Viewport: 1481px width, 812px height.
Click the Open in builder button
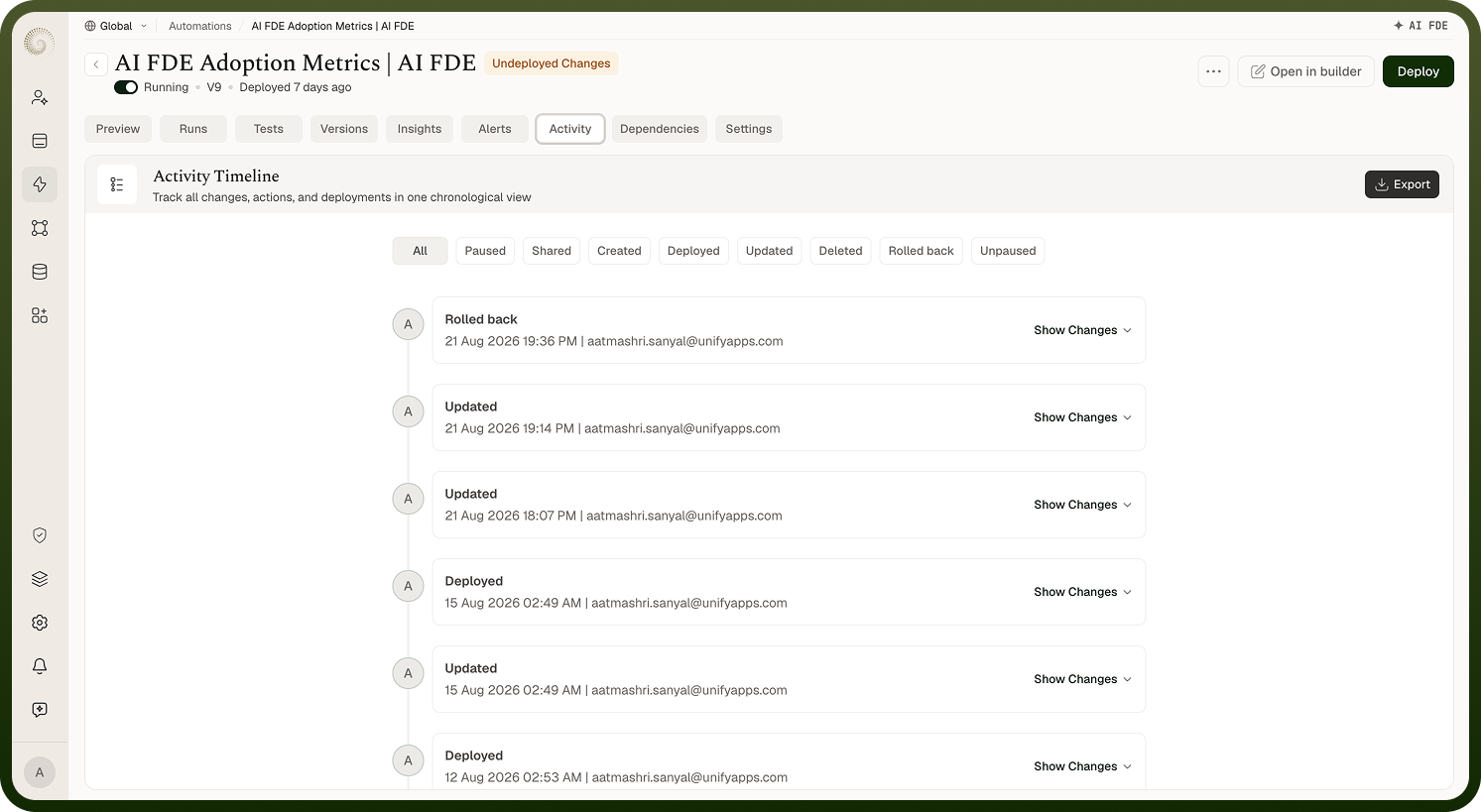pyautogui.click(x=1306, y=71)
